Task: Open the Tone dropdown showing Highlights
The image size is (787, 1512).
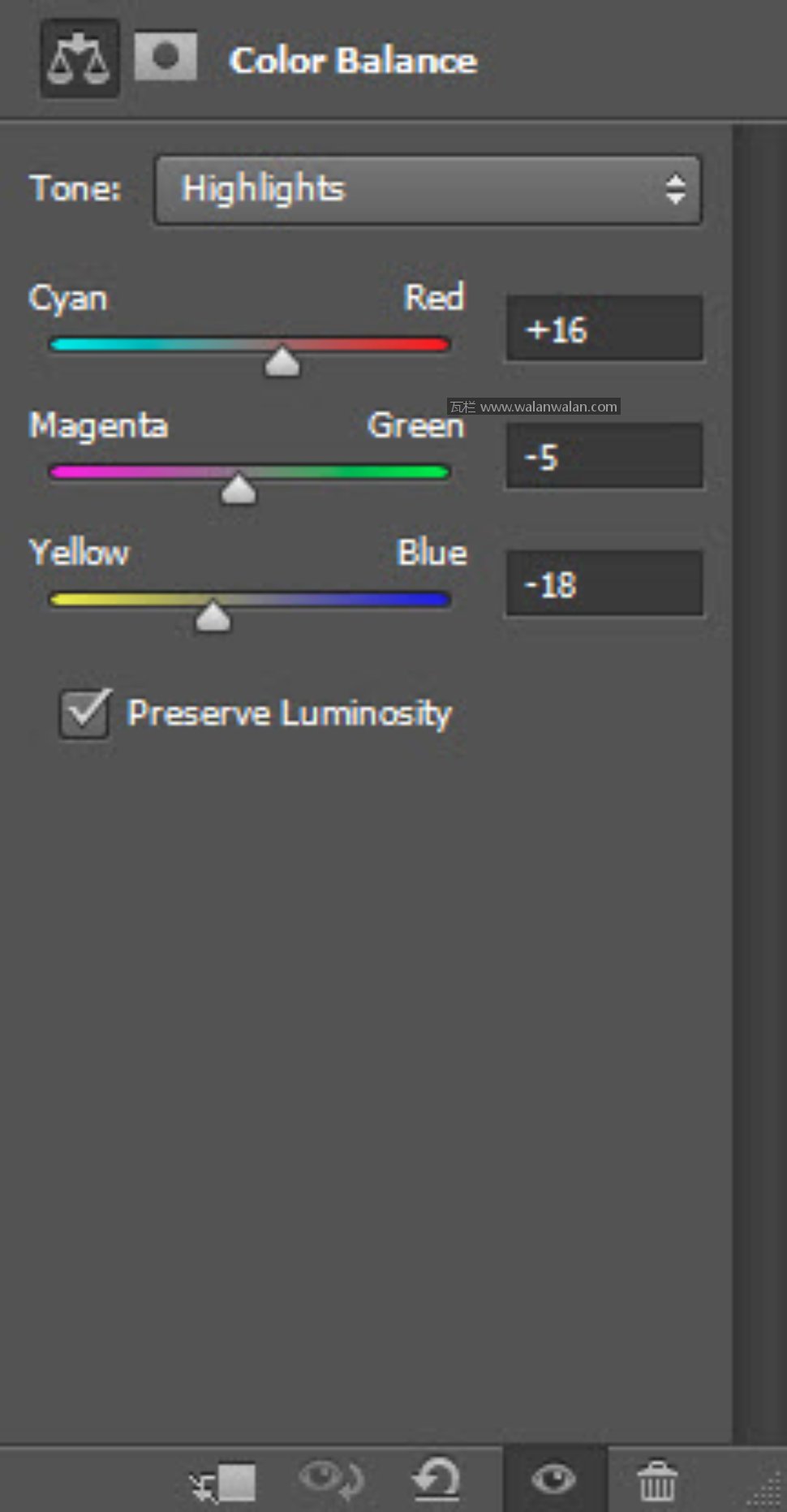Action: pos(427,190)
